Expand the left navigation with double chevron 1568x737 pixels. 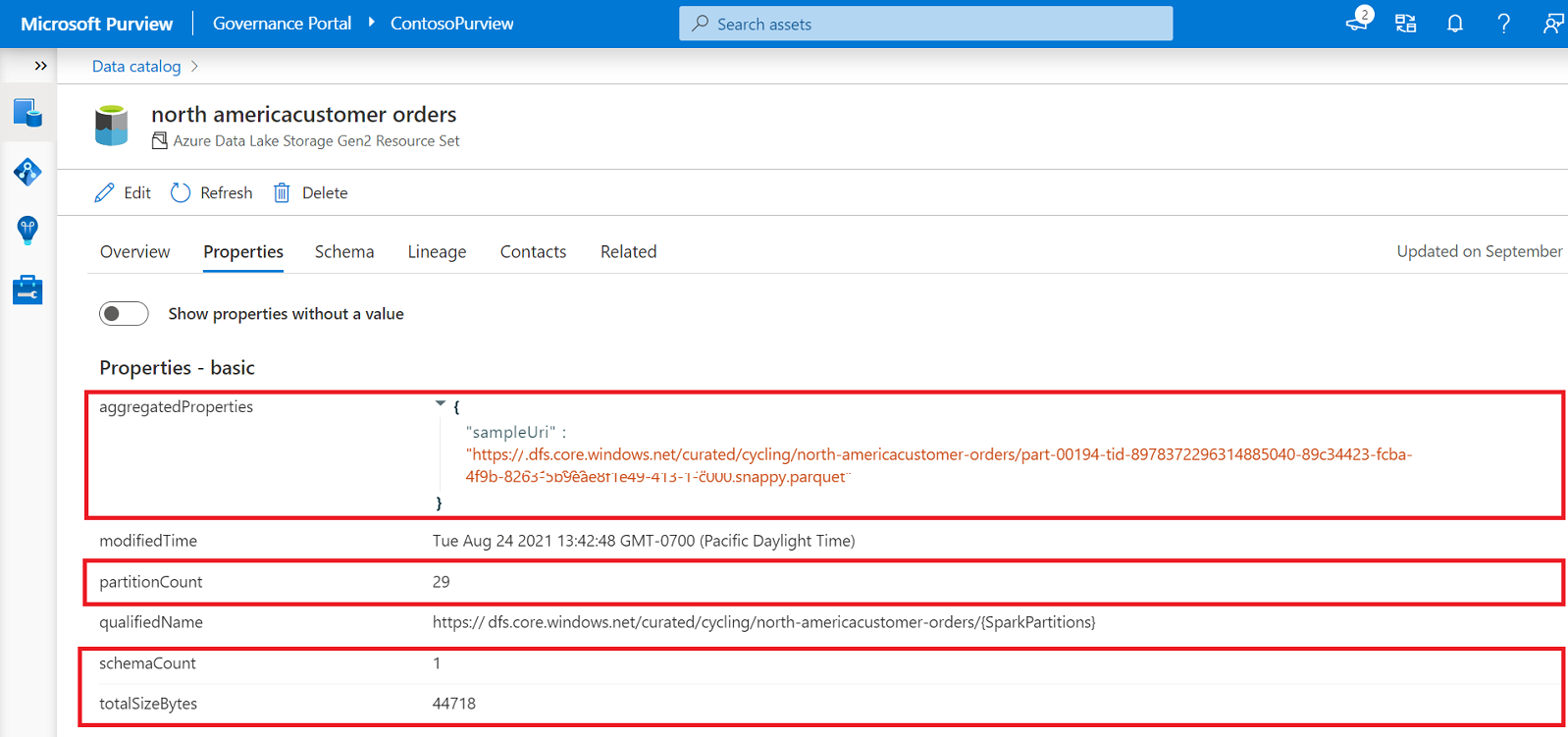(x=40, y=66)
